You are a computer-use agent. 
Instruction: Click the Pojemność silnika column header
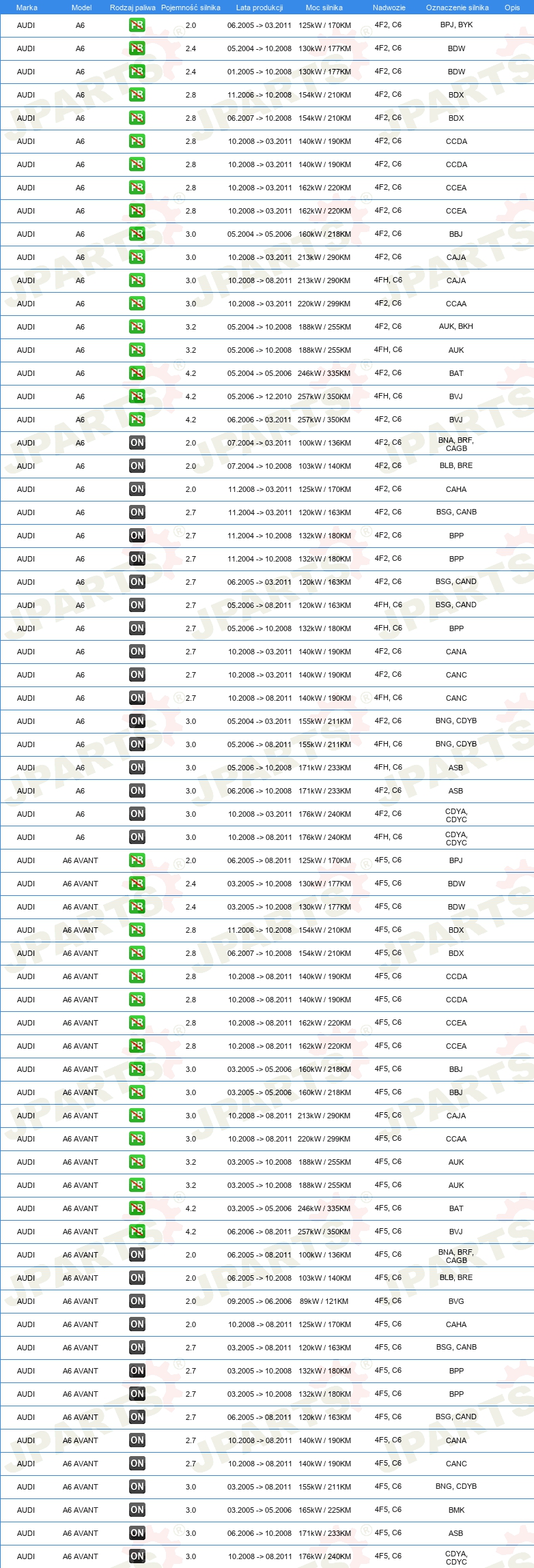pos(191,8)
